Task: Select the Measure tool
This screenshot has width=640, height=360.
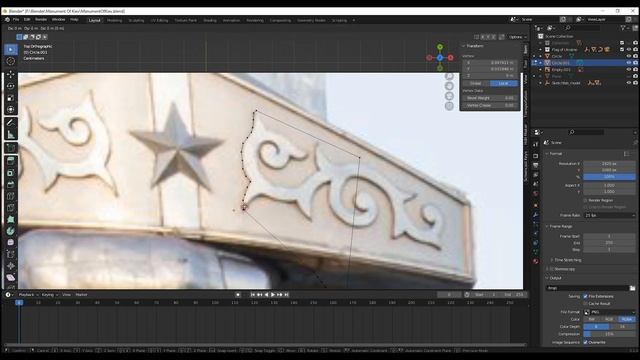Action: (x=11, y=134)
